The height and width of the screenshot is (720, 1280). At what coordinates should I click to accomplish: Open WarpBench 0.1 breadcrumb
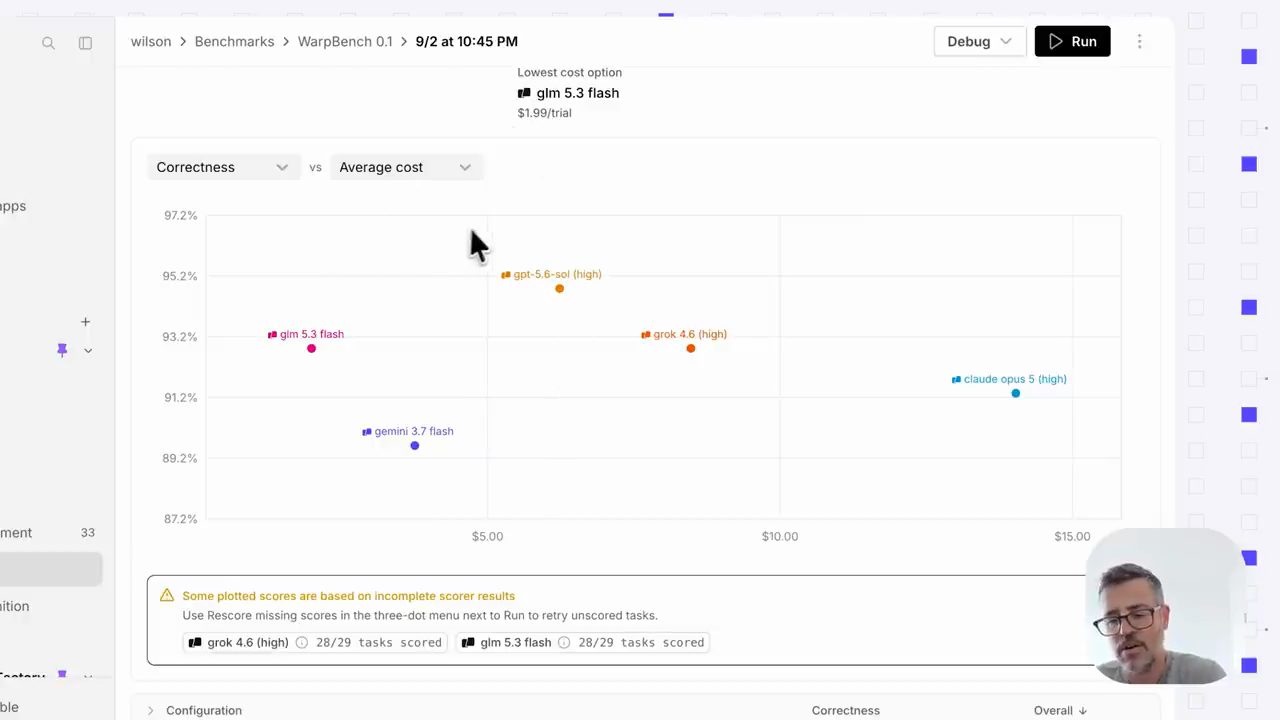pyautogui.click(x=345, y=41)
